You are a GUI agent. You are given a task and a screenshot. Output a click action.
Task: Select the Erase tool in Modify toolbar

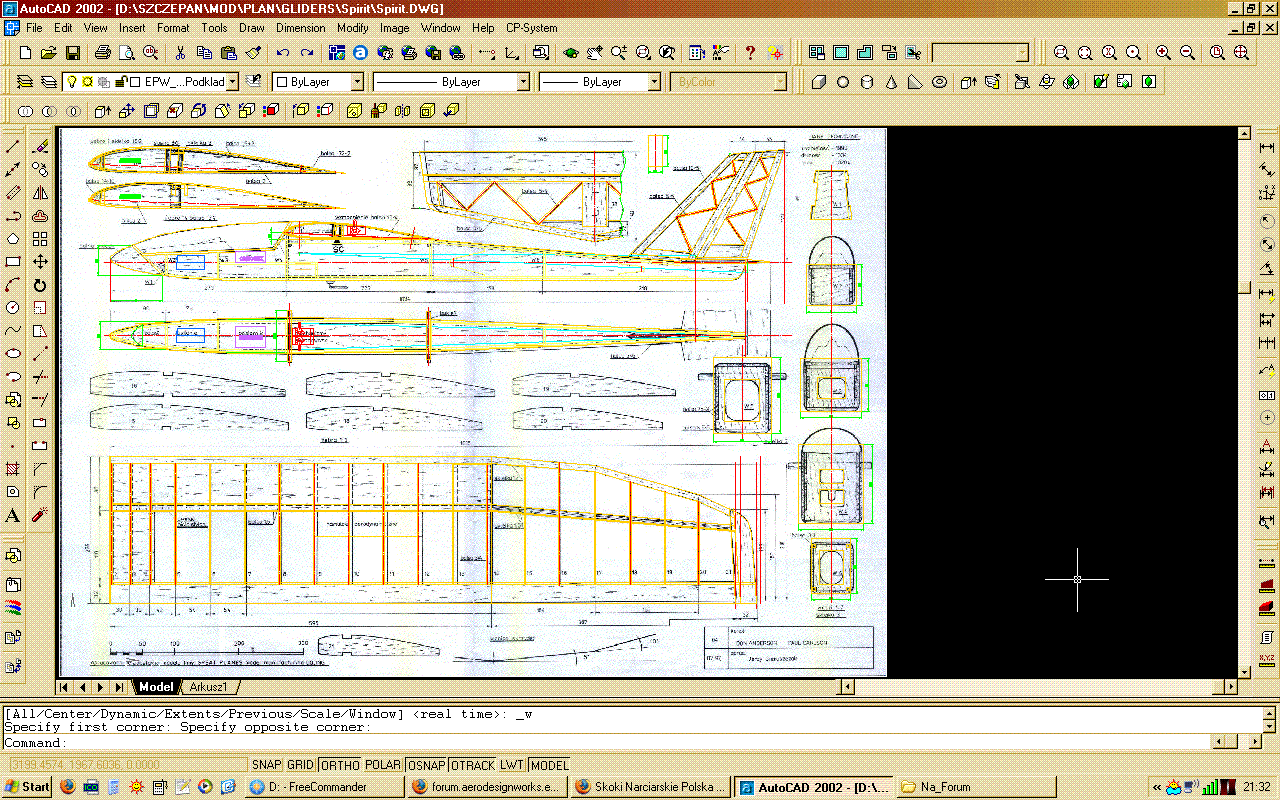click(40, 147)
